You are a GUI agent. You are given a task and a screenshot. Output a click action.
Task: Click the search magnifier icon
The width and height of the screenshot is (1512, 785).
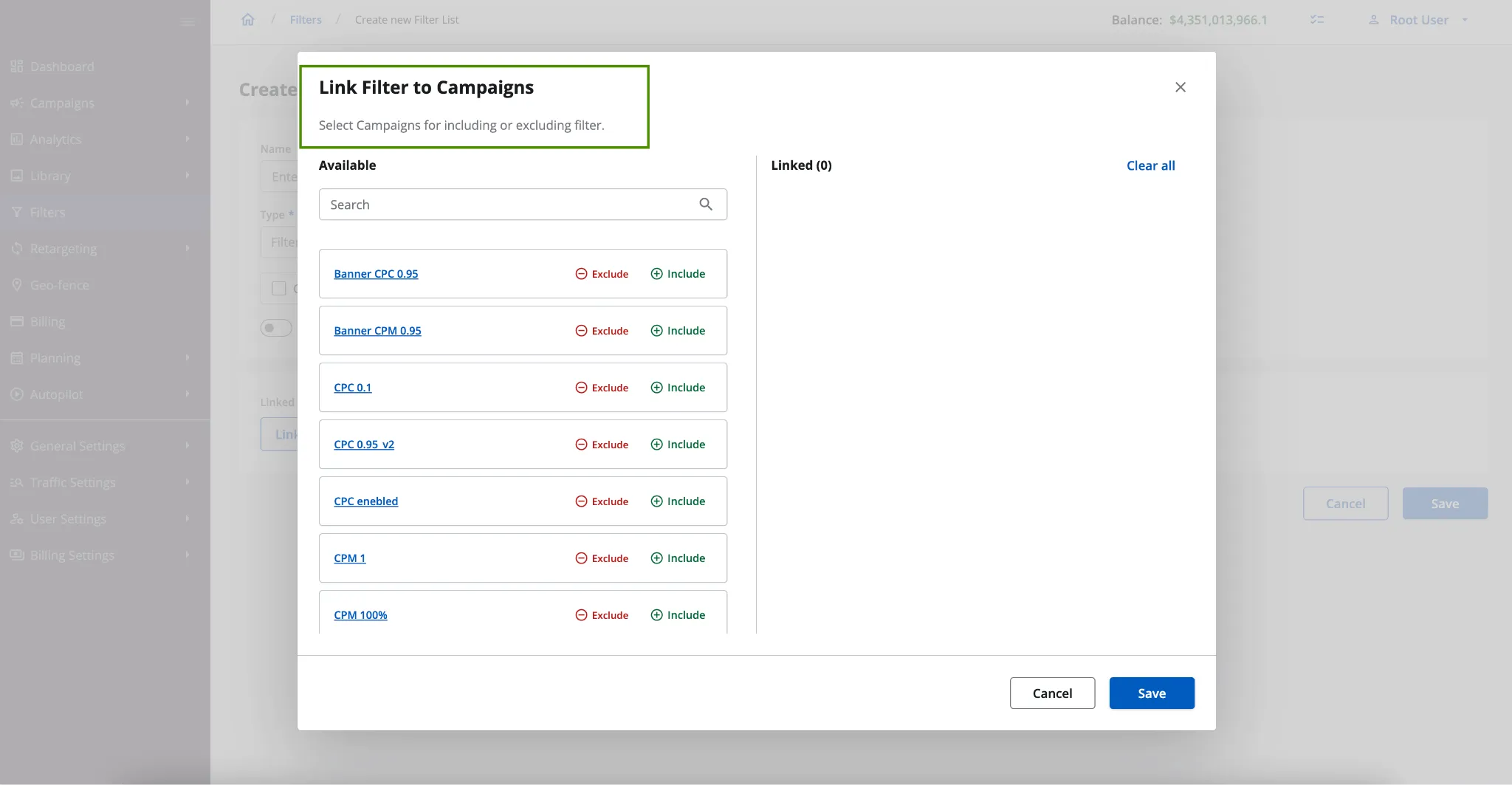(706, 205)
